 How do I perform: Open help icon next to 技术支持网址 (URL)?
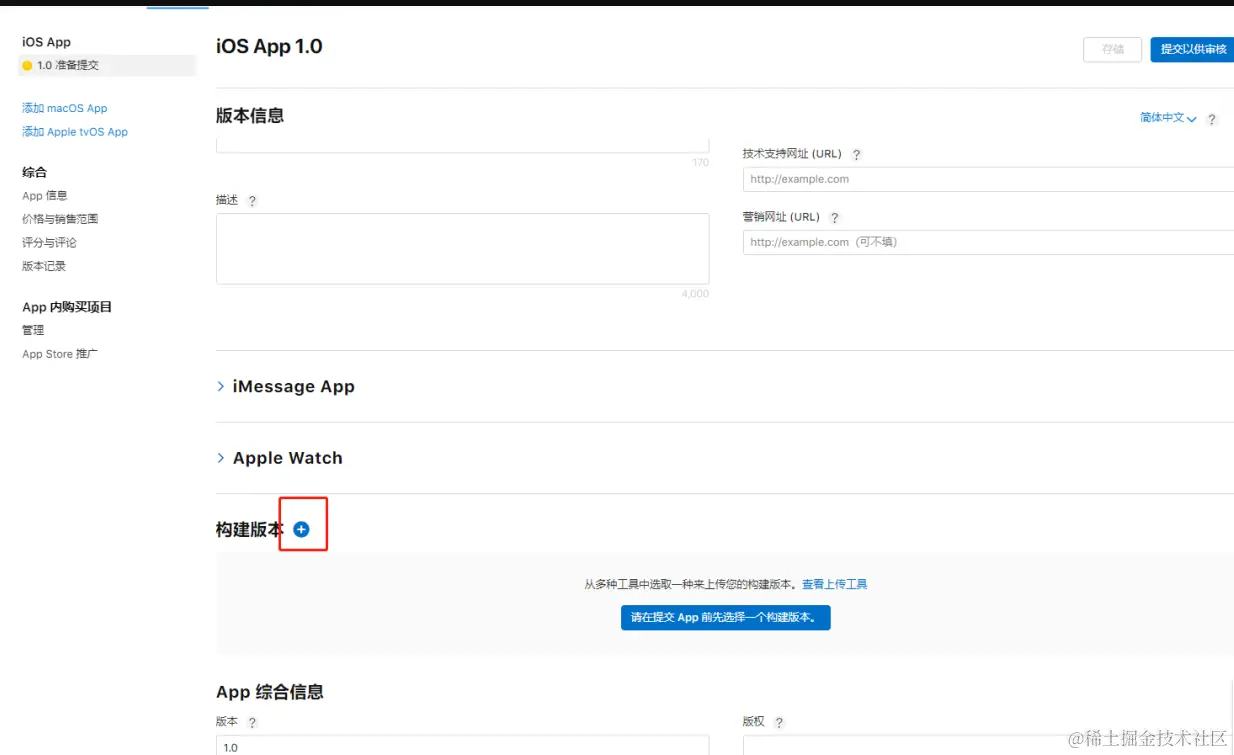tap(856, 155)
